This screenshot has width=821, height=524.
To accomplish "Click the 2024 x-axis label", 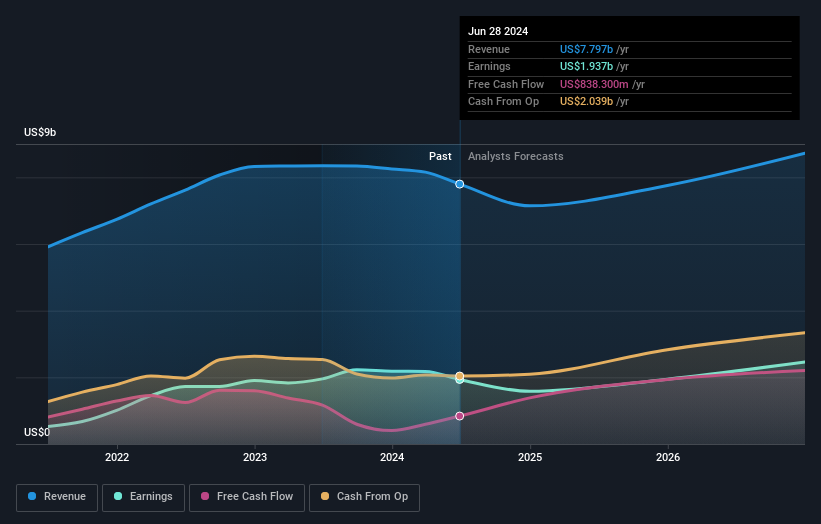I will coord(392,457).
